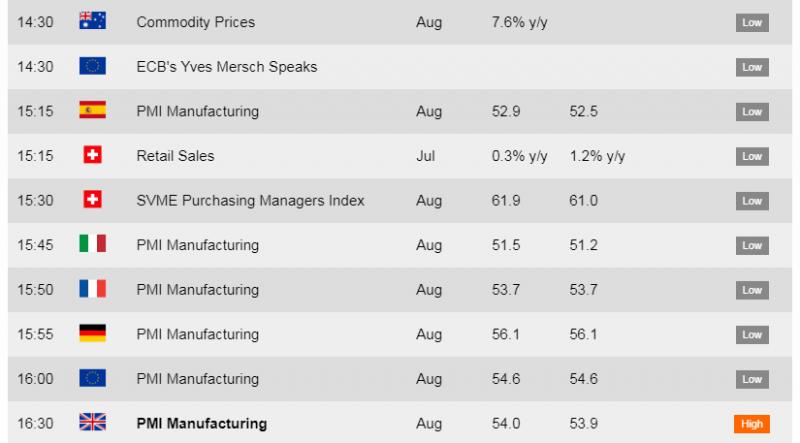Screen dimensions: 800x443
Task: Select the EU flag beside ECB's Yves Mersch Speaks
Action: [x=92, y=66]
